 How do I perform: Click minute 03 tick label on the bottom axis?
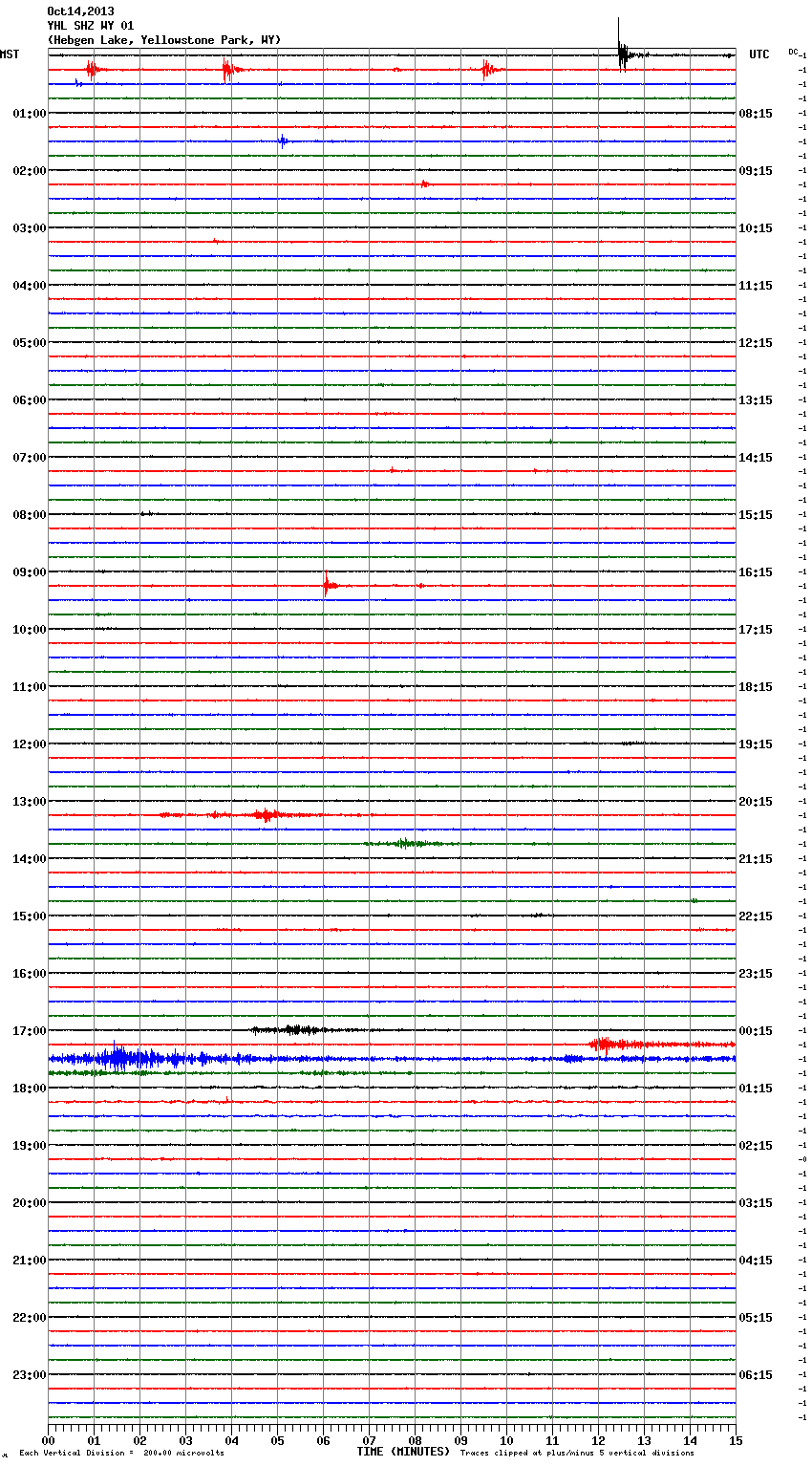[x=185, y=1439]
